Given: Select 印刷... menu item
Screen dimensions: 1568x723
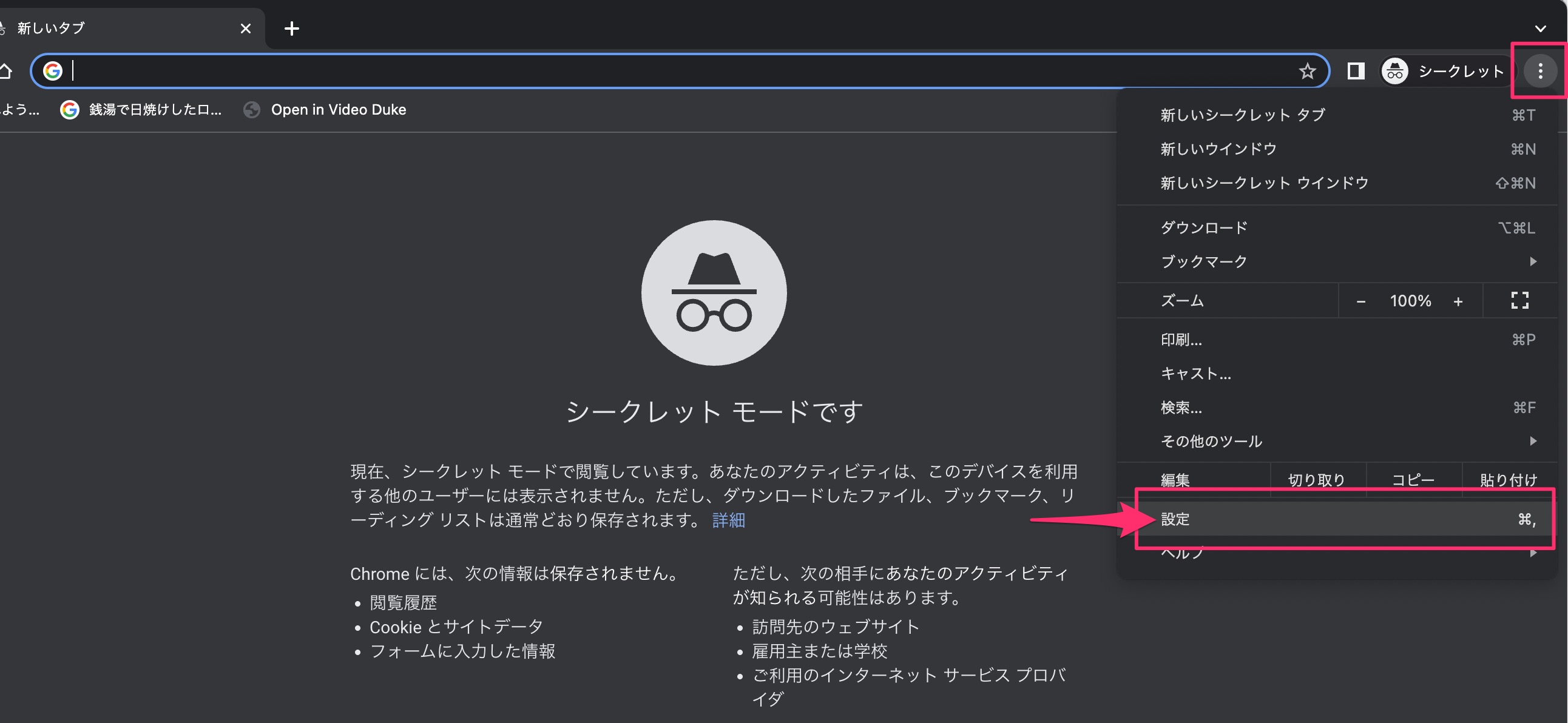Looking at the screenshot, I should click(1337, 340).
